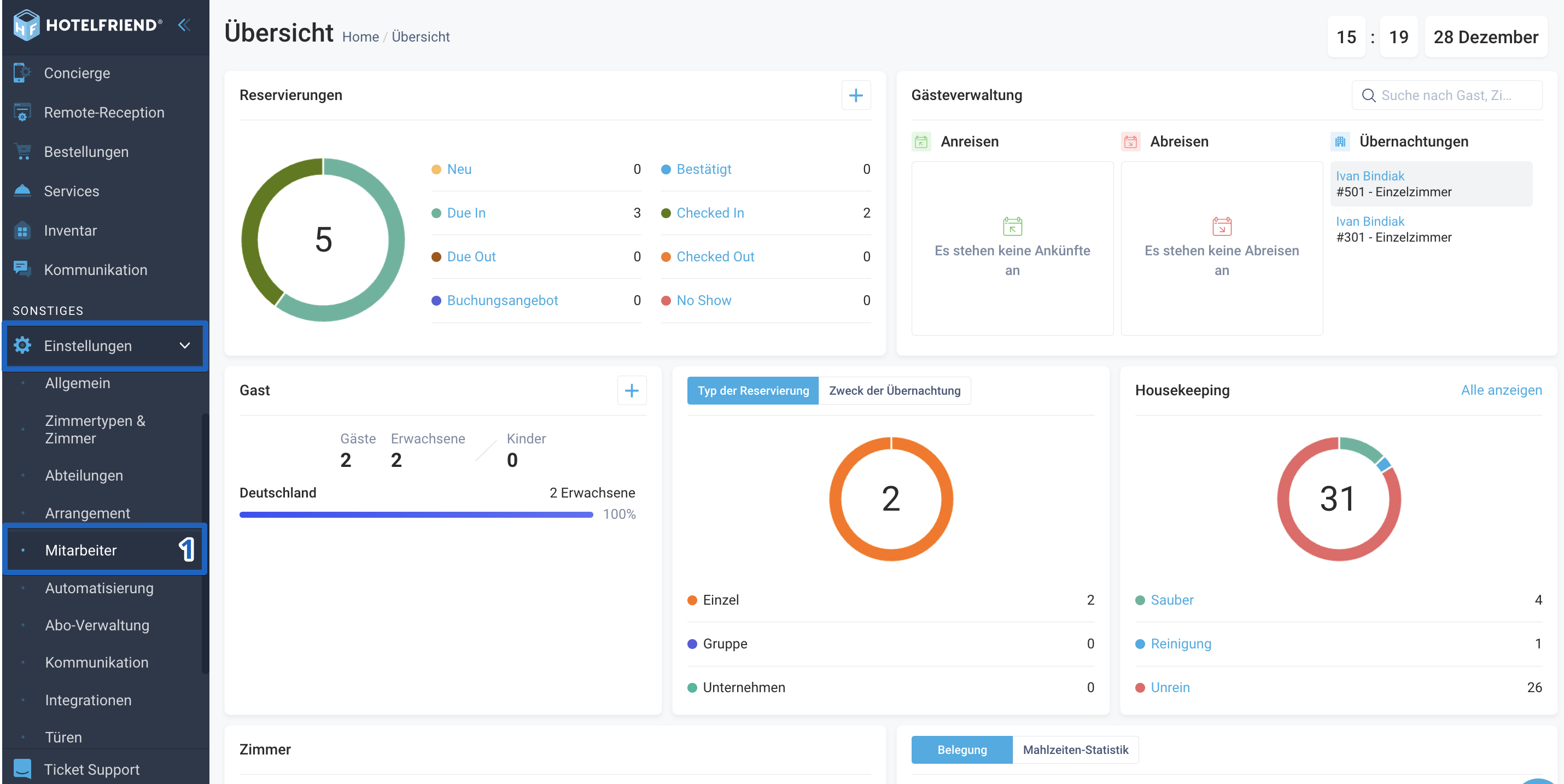The width and height of the screenshot is (1564, 784).
Task: Click the Services cloche icon
Action: [22, 191]
